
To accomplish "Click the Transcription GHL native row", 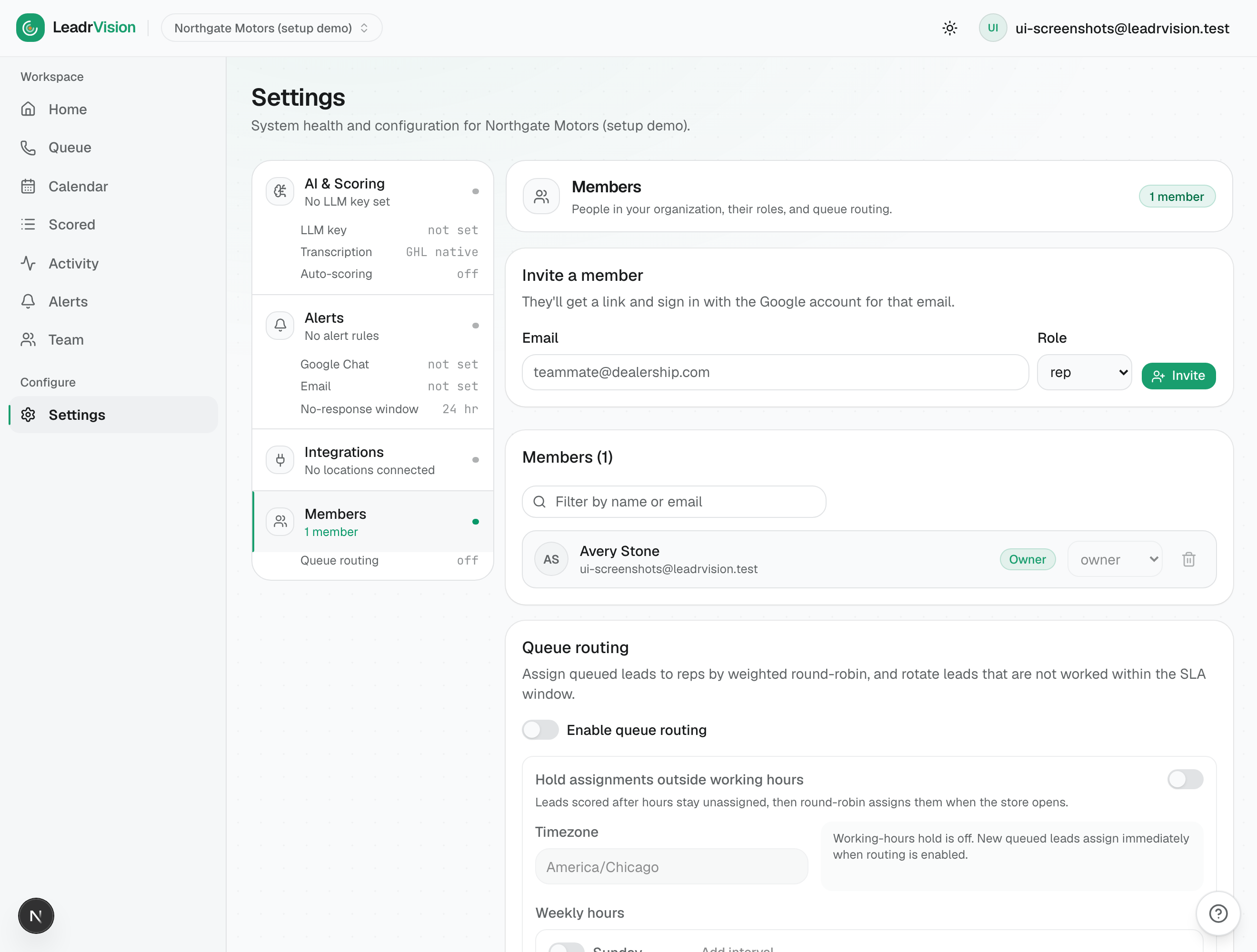I will [389, 252].
